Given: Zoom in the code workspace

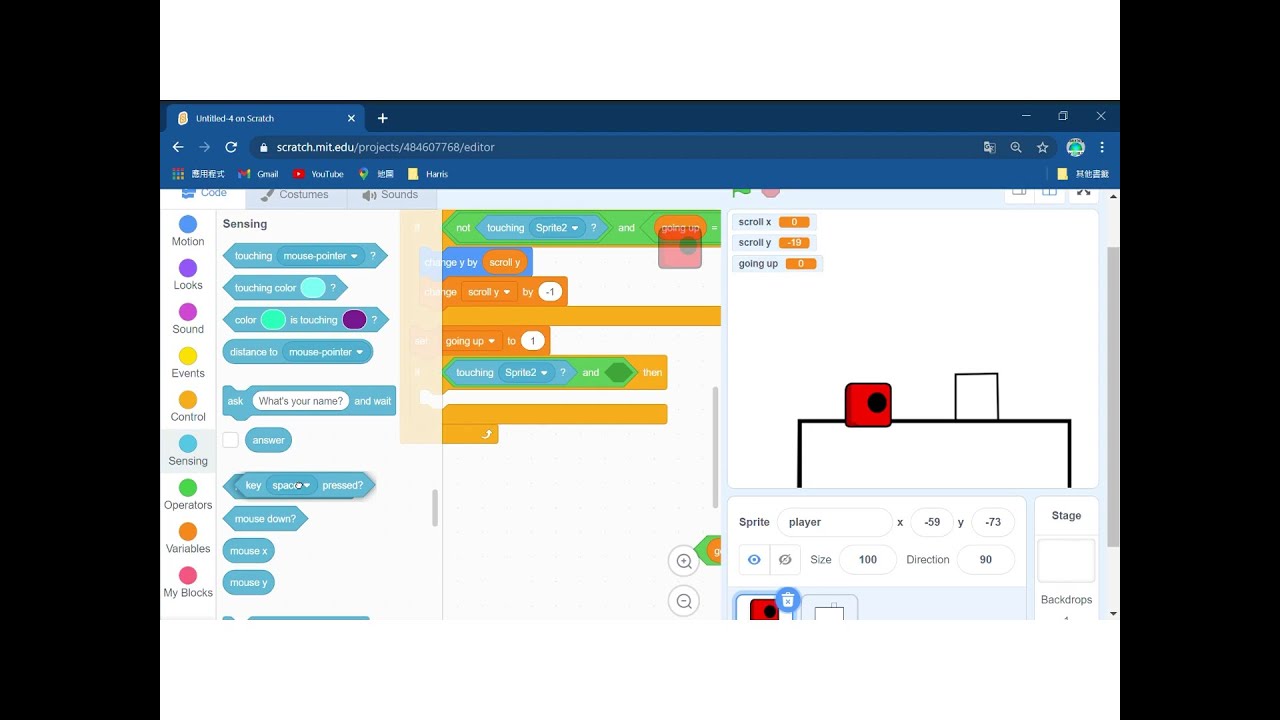Looking at the screenshot, I should 684,561.
